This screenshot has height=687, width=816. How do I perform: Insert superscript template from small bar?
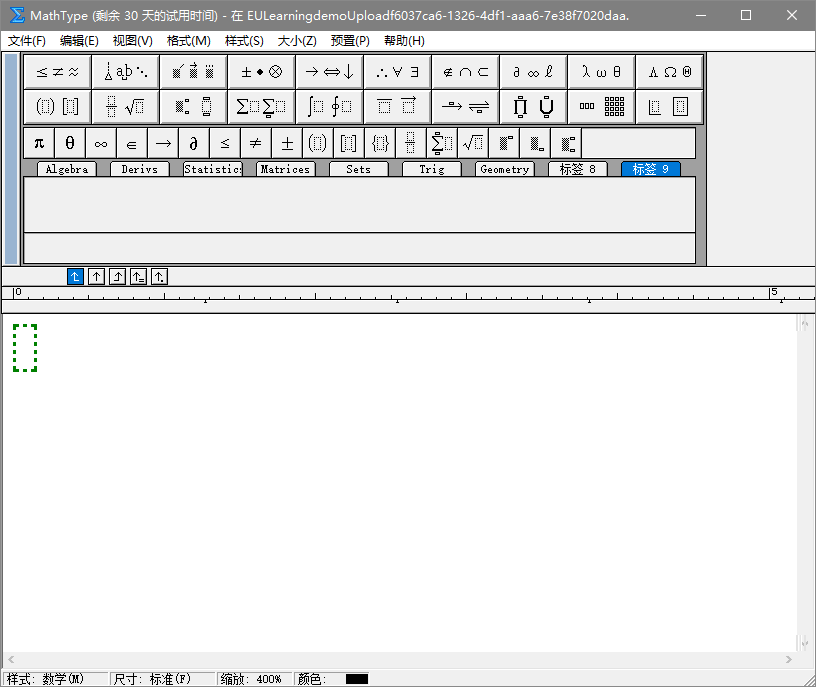pyautogui.click(x=504, y=143)
